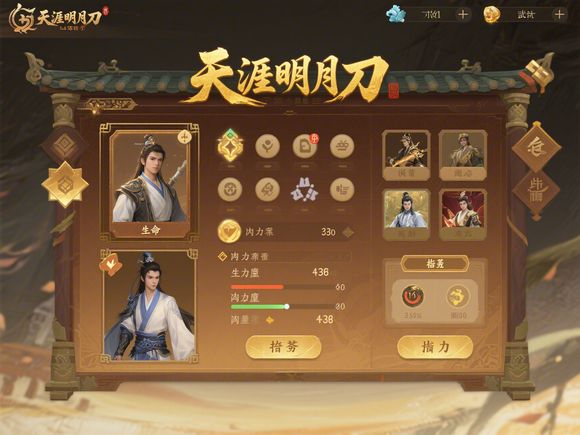Image resolution: width=580 pixels, height=435 pixels.
Task: Select the highlighted gold star side tab
Action: tap(65, 185)
